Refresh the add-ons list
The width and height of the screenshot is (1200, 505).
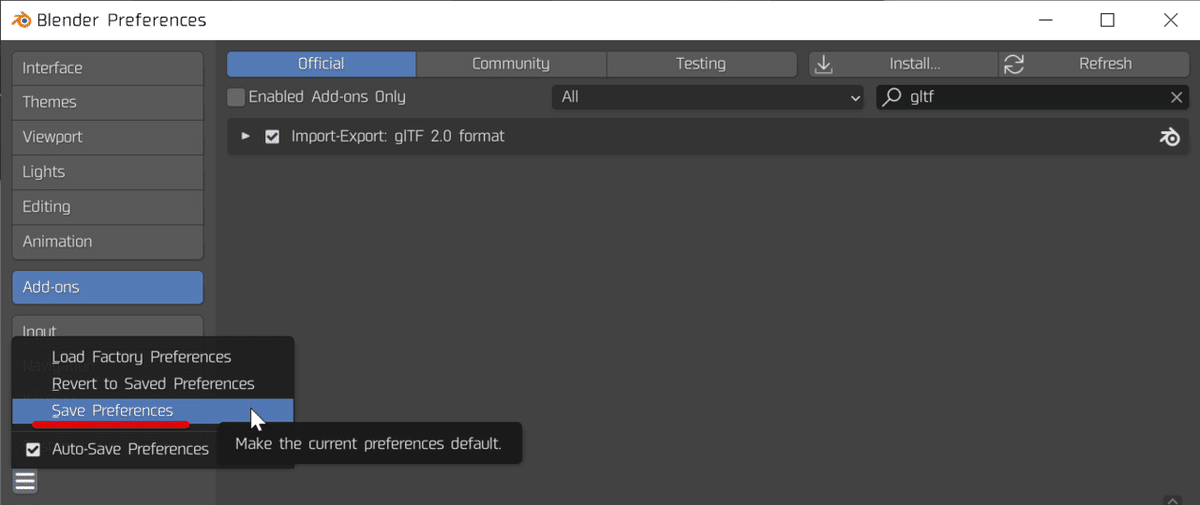tap(1093, 64)
